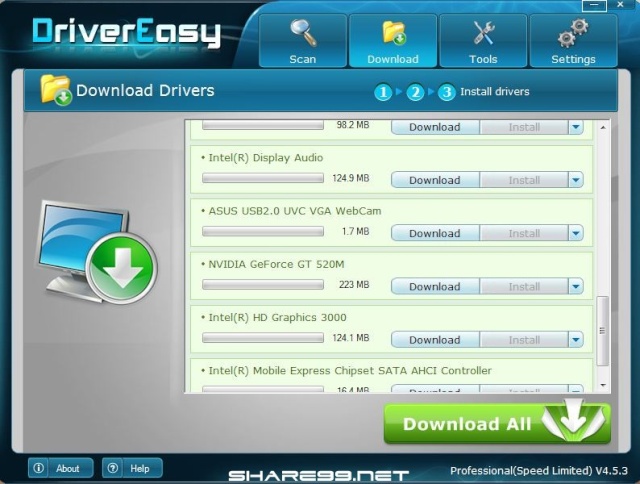Download ASUS USB2.0 UVC VGA WebCam driver

click(435, 233)
